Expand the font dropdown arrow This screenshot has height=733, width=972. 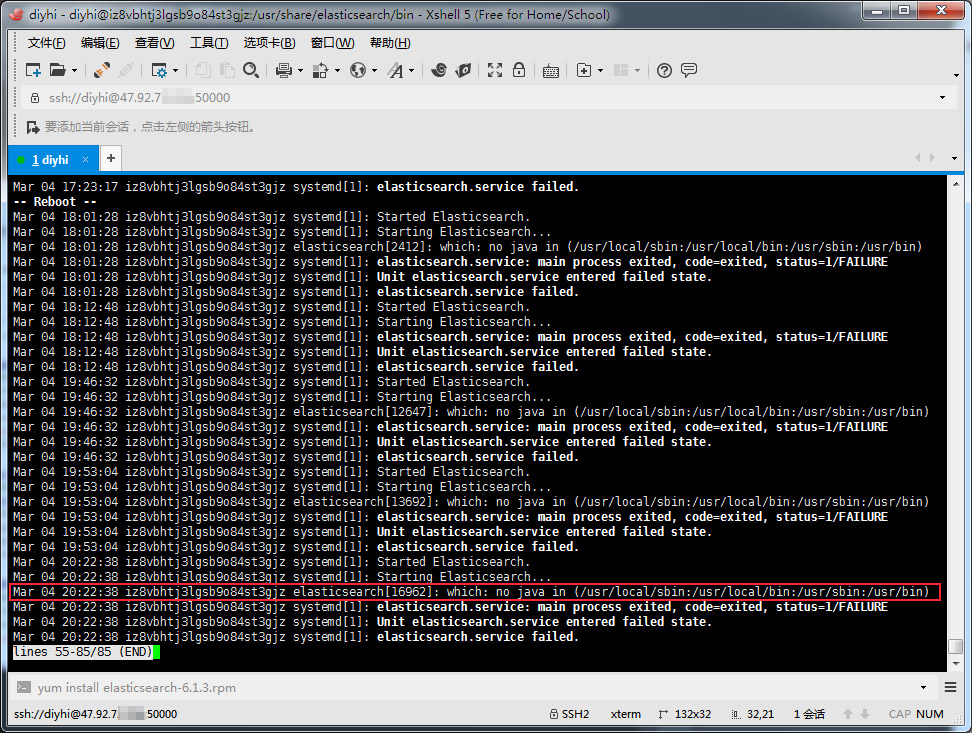412,71
